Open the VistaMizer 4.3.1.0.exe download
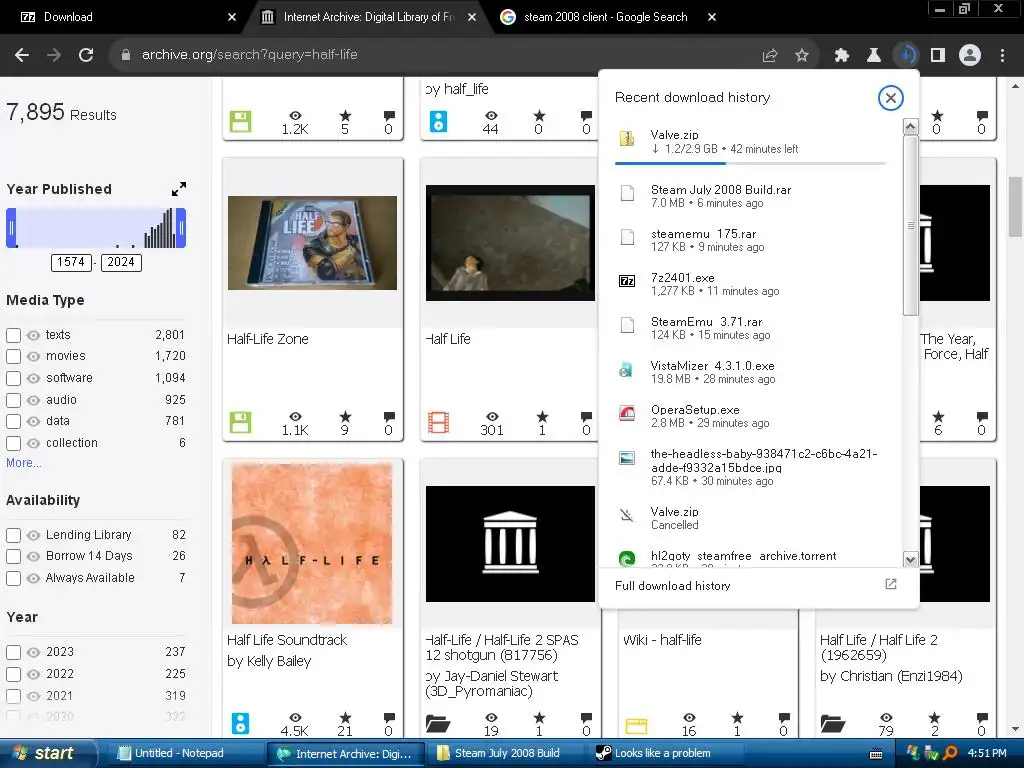This screenshot has width=1024, height=768. pyautogui.click(x=751, y=372)
